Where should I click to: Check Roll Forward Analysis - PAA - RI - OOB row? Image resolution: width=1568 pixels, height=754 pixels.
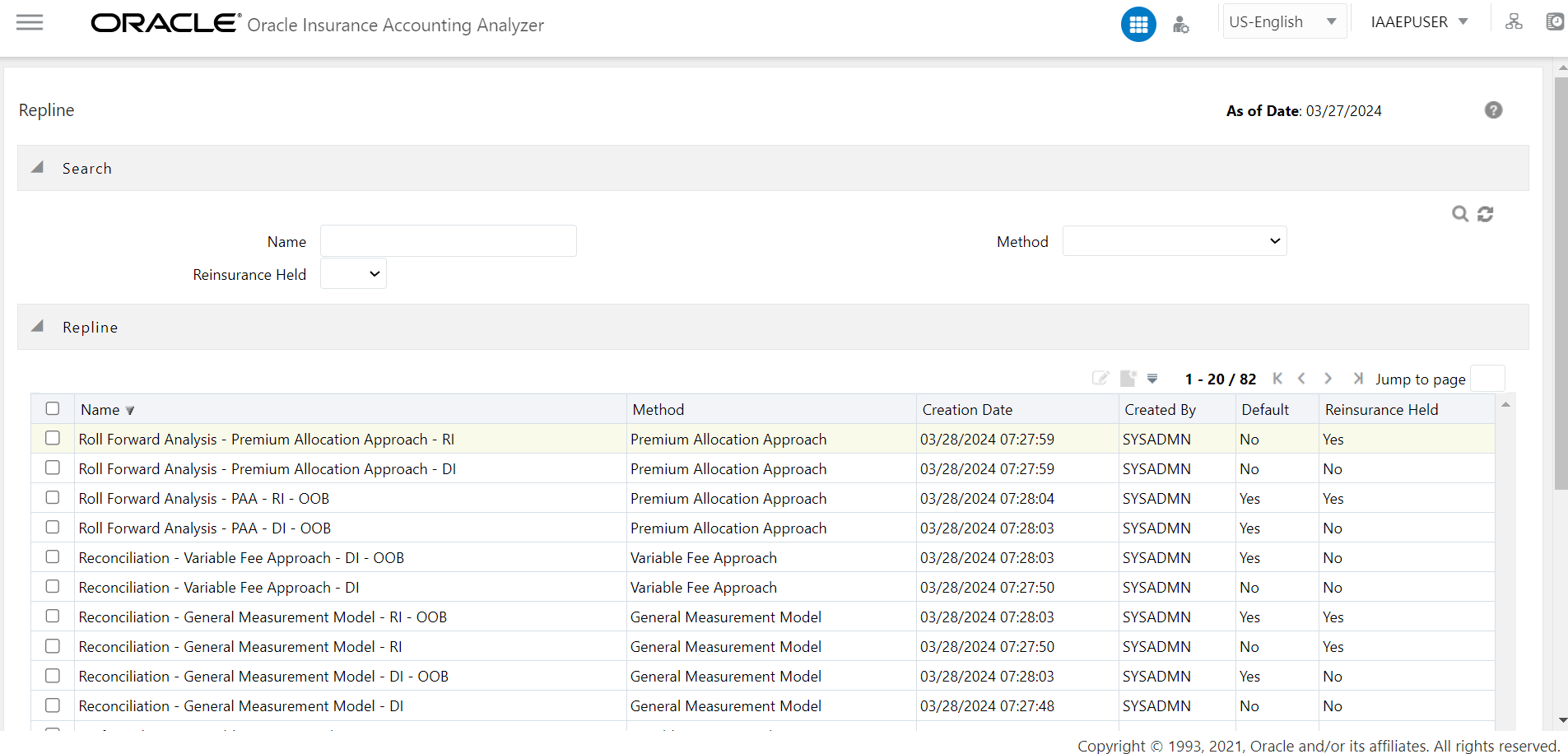click(53, 497)
